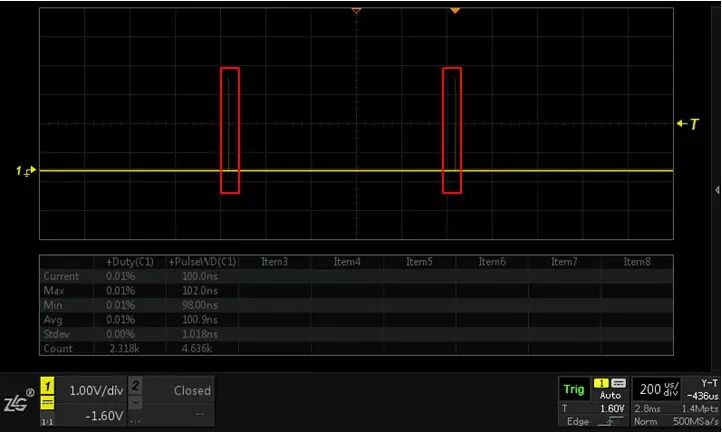Open the 200 us/div timebase setting
The image size is (722, 433).
[x=658, y=390]
